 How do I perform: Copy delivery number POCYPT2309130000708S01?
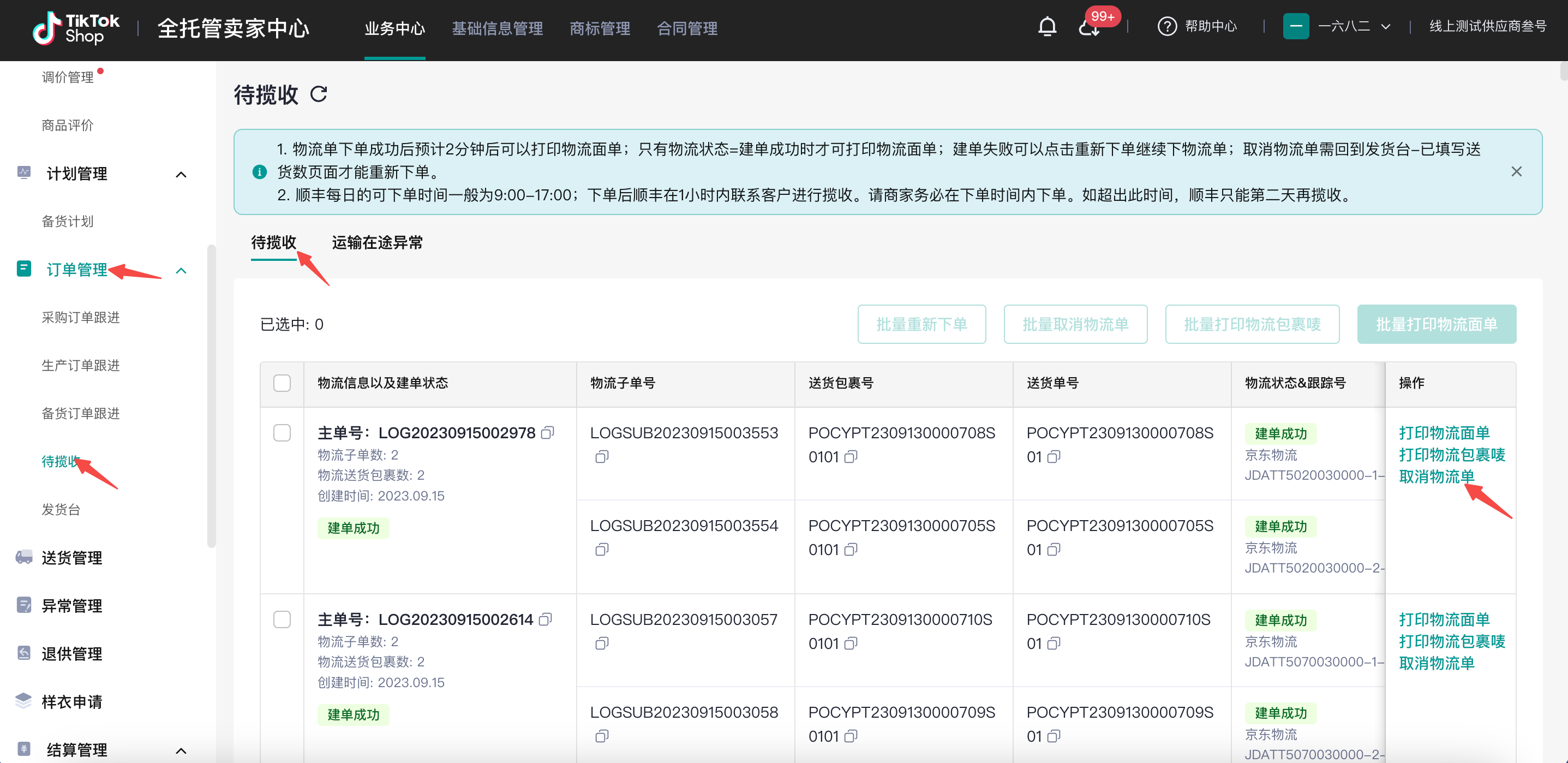tap(1054, 457)
